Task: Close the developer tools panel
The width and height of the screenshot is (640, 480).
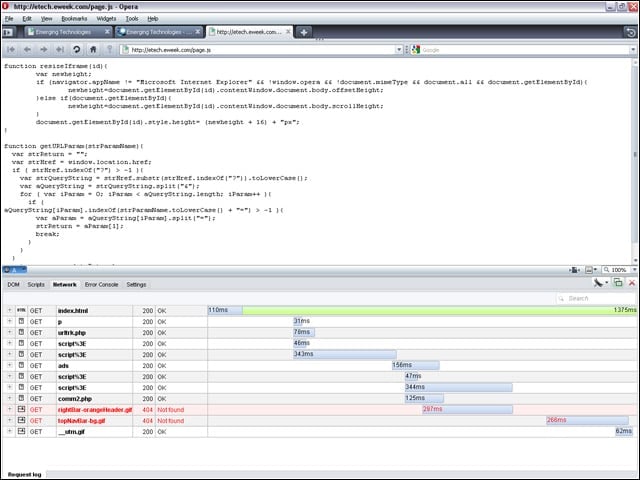Action: (x=632, y=282)
